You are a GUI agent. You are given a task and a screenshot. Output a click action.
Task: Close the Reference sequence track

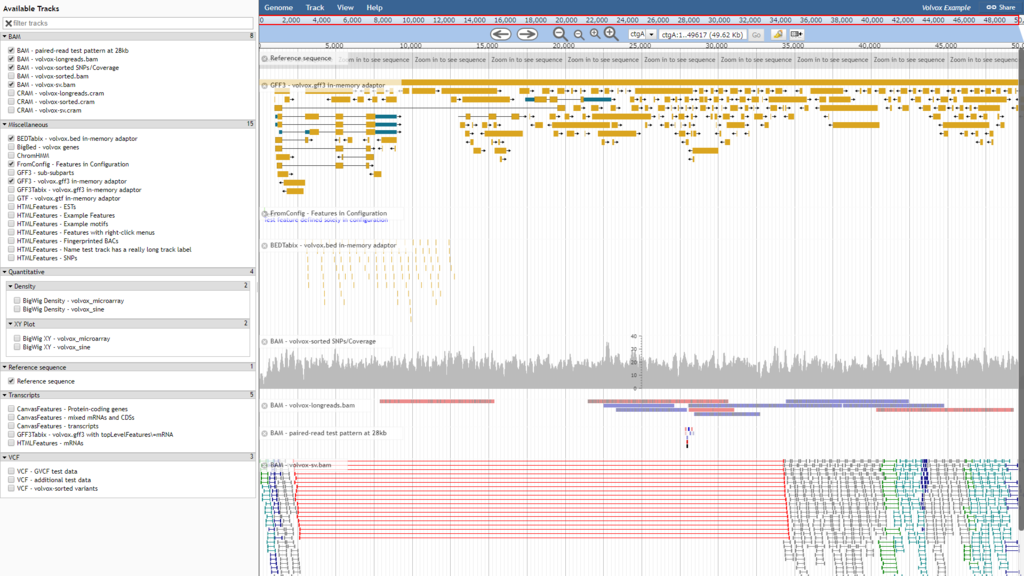[264, 58]
